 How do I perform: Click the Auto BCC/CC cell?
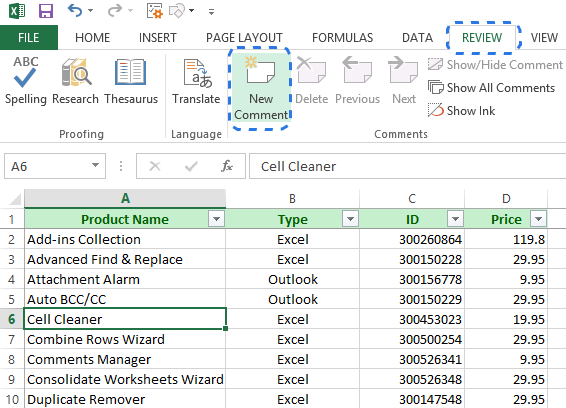[125, 299]
